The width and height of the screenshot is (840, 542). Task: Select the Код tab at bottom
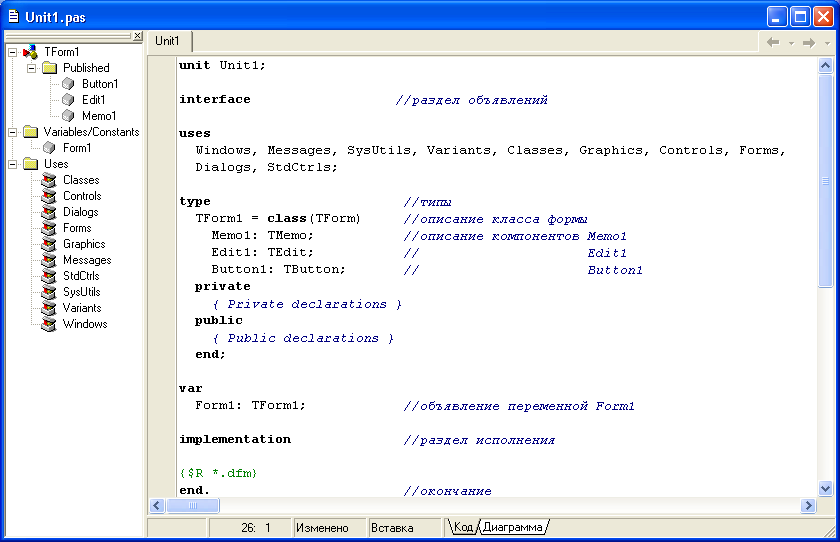point(463,527)
